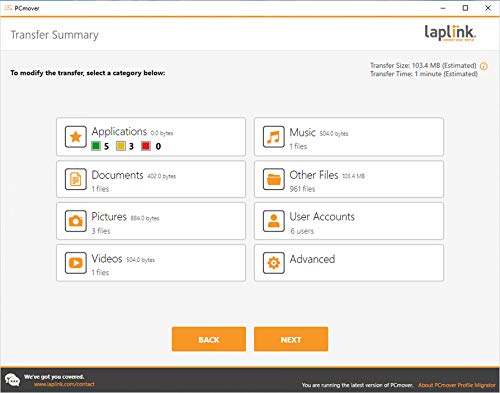This screenshot has height=393, width=500.
Task: Open About PCmover Profile Migrator link
Action: click(457, 385)
